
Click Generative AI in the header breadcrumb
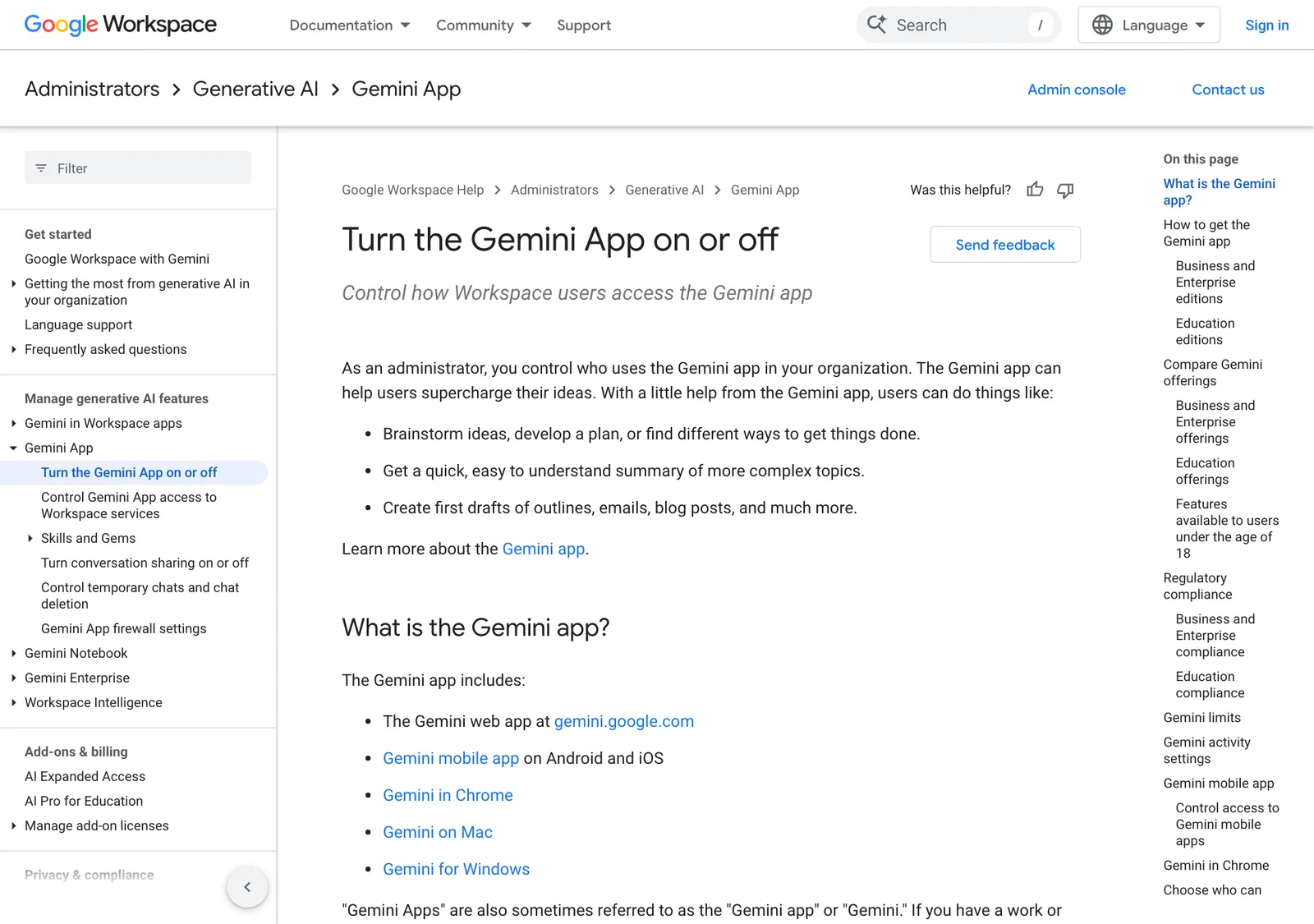tap(255, 89)
